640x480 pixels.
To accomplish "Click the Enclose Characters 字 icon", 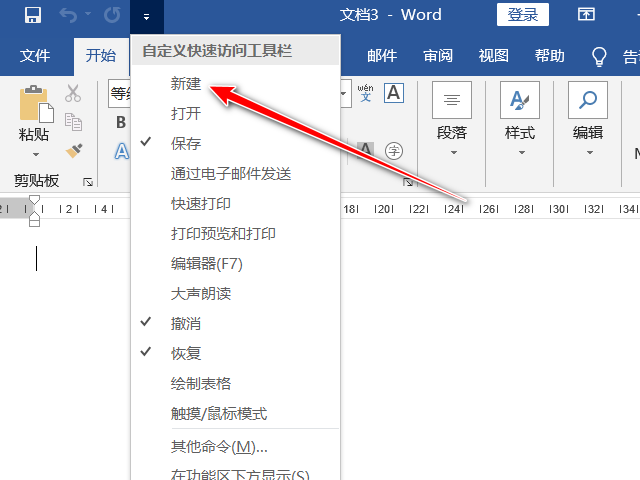I will tap(394, 151).
